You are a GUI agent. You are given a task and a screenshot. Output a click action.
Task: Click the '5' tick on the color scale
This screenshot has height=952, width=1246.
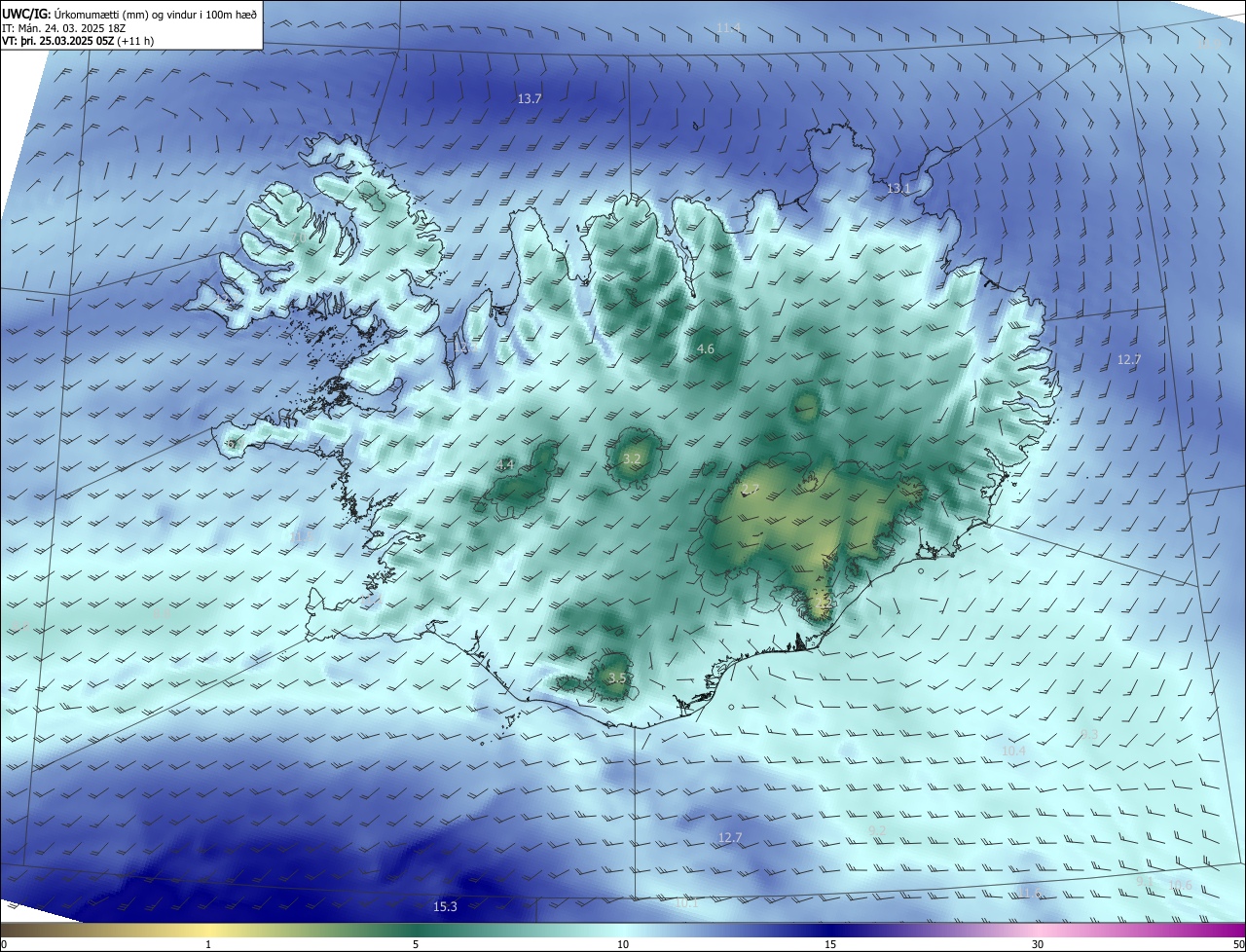click(x=416, y=945)
